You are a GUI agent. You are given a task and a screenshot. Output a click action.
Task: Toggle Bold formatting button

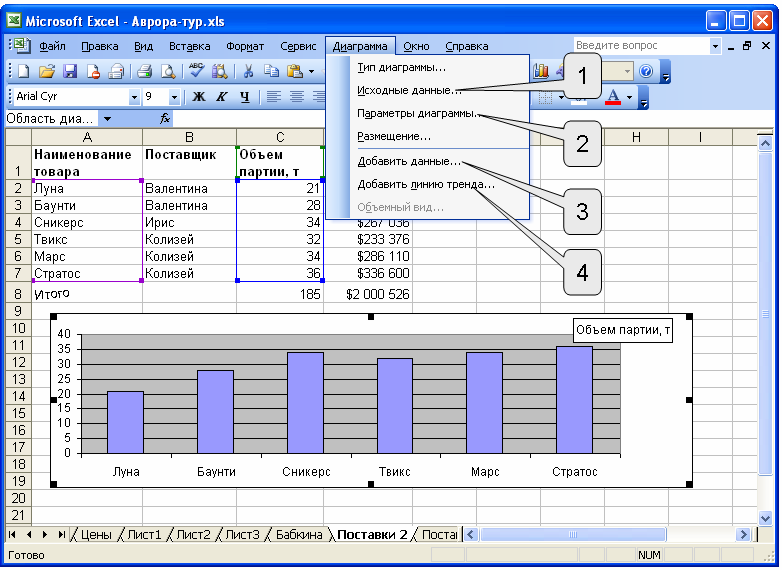pyautogui.click(x=199, y=96)
